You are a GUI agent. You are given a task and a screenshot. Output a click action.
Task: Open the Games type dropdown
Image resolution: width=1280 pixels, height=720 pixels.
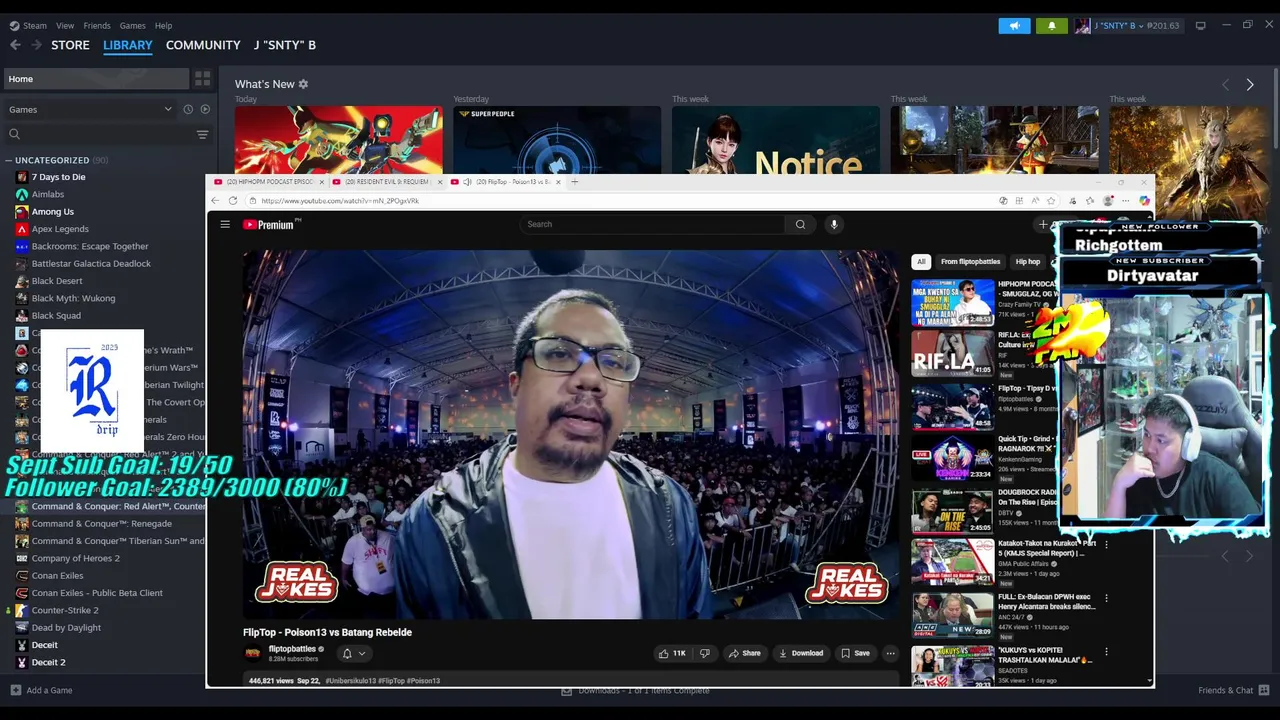pos(90,109)
